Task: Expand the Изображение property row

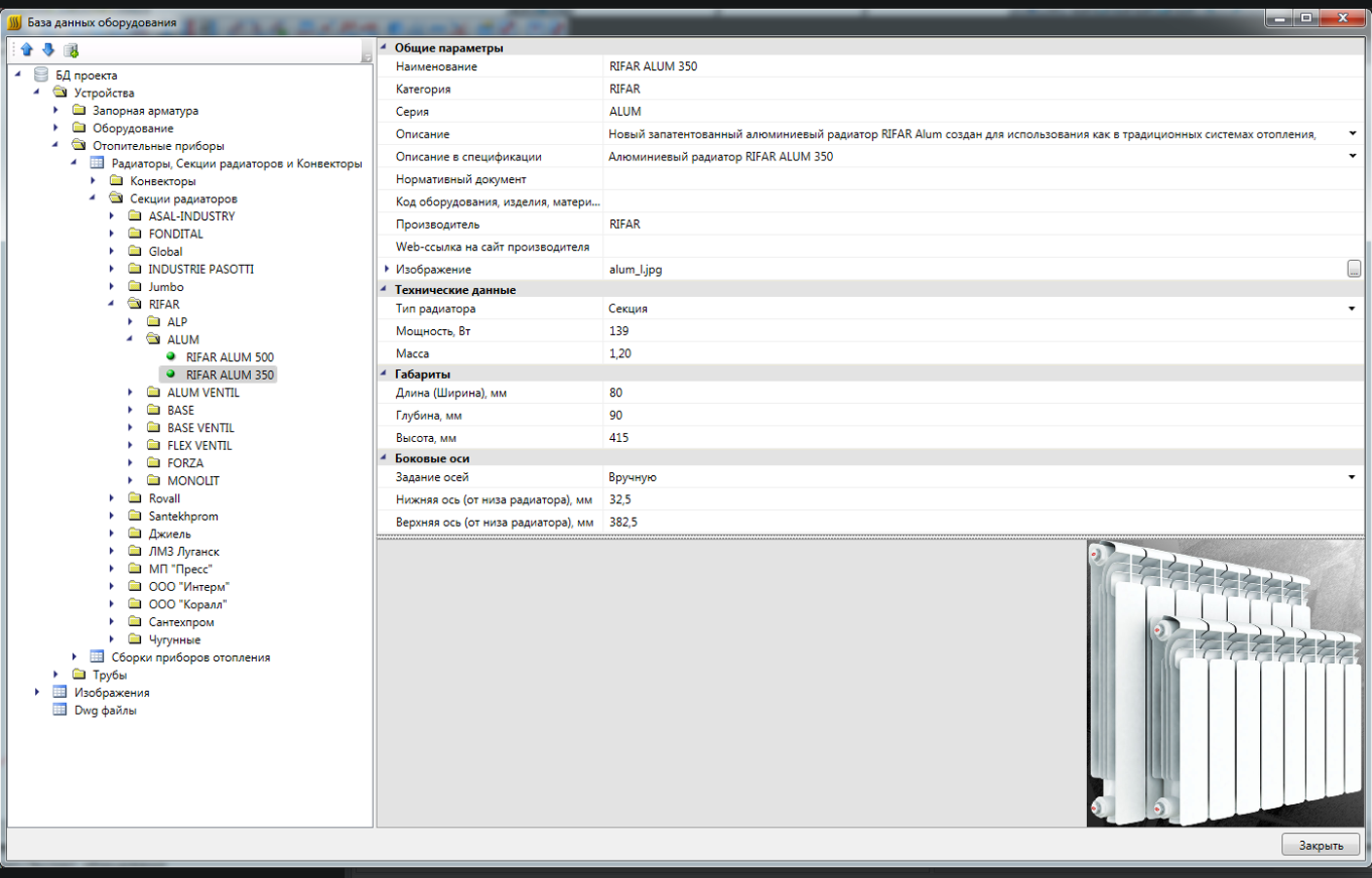Action: click(386, 269)
